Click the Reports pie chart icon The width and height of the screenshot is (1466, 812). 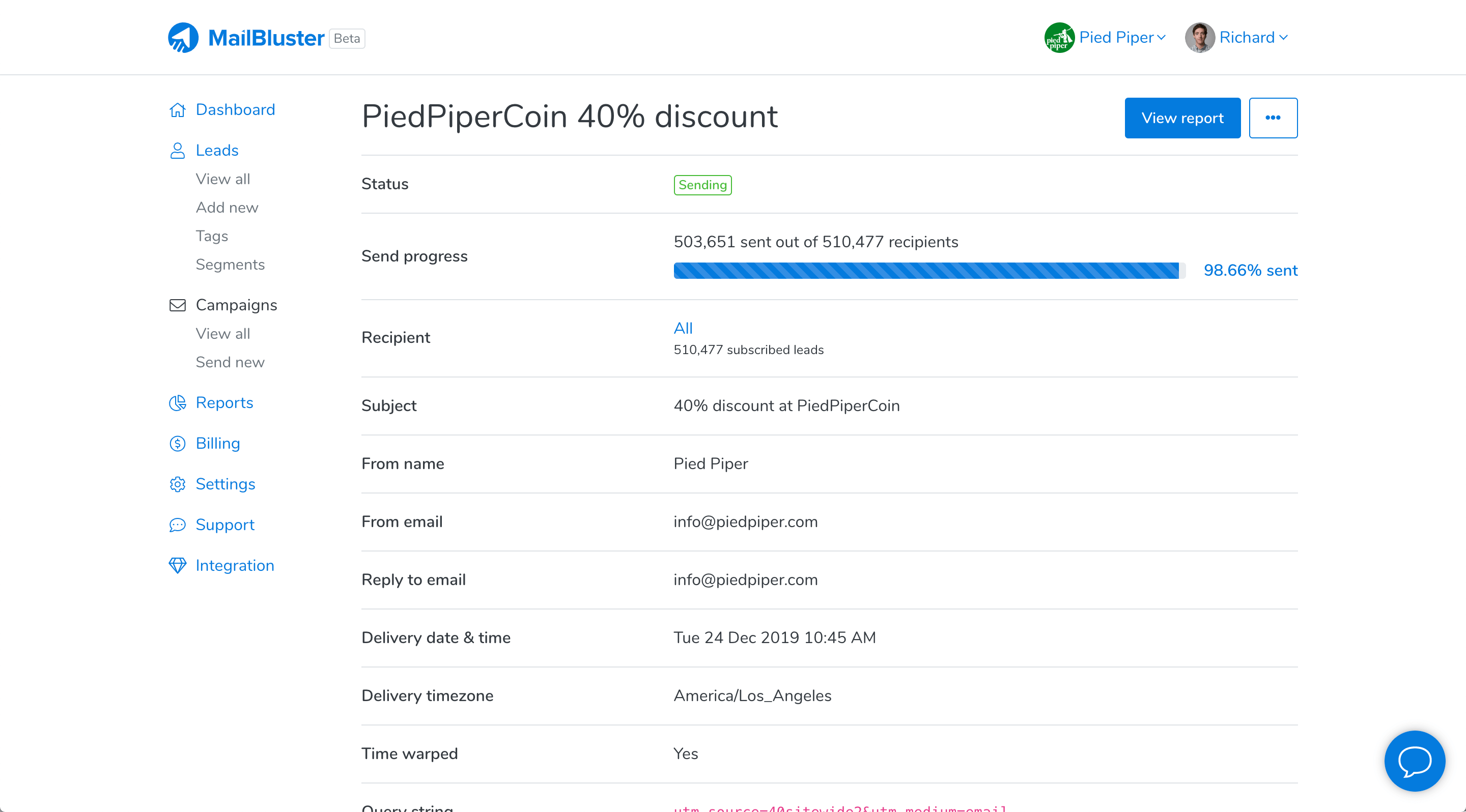pyautogui.click(x=178, y=403)
